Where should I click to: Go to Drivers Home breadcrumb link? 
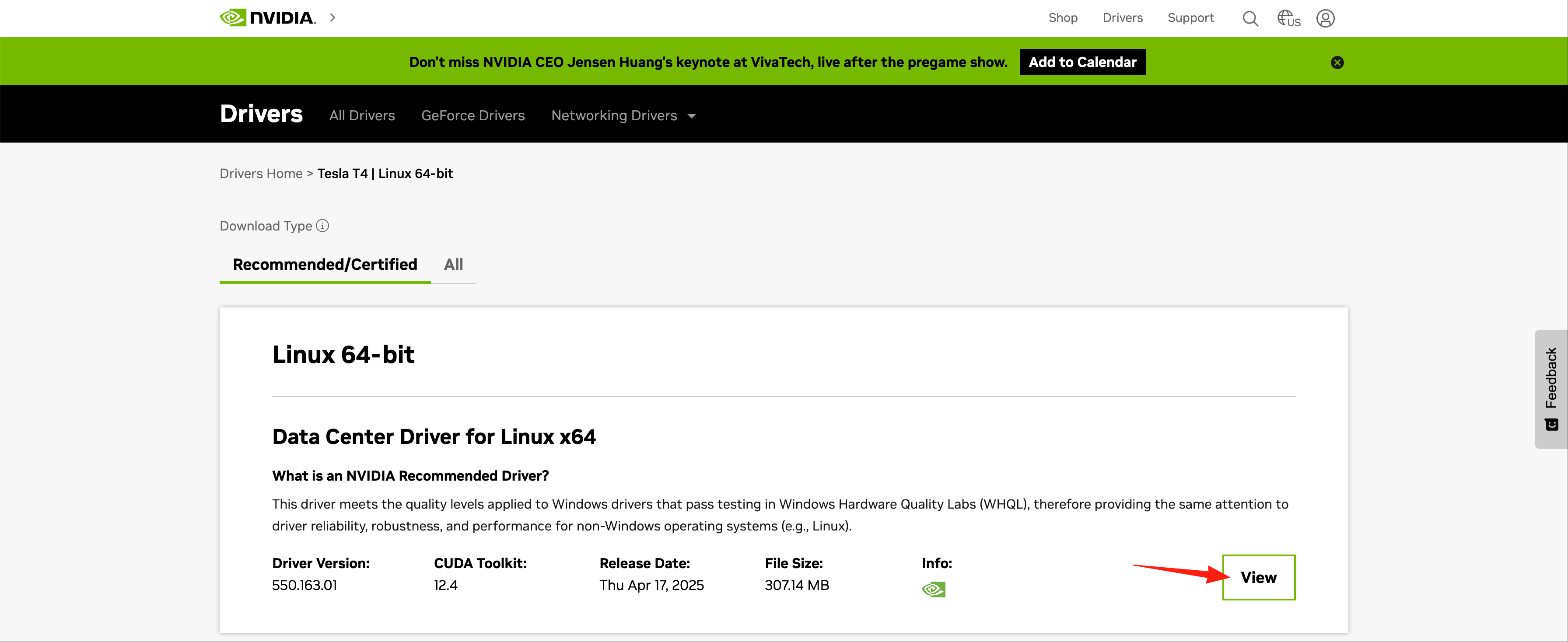(261, 174)
